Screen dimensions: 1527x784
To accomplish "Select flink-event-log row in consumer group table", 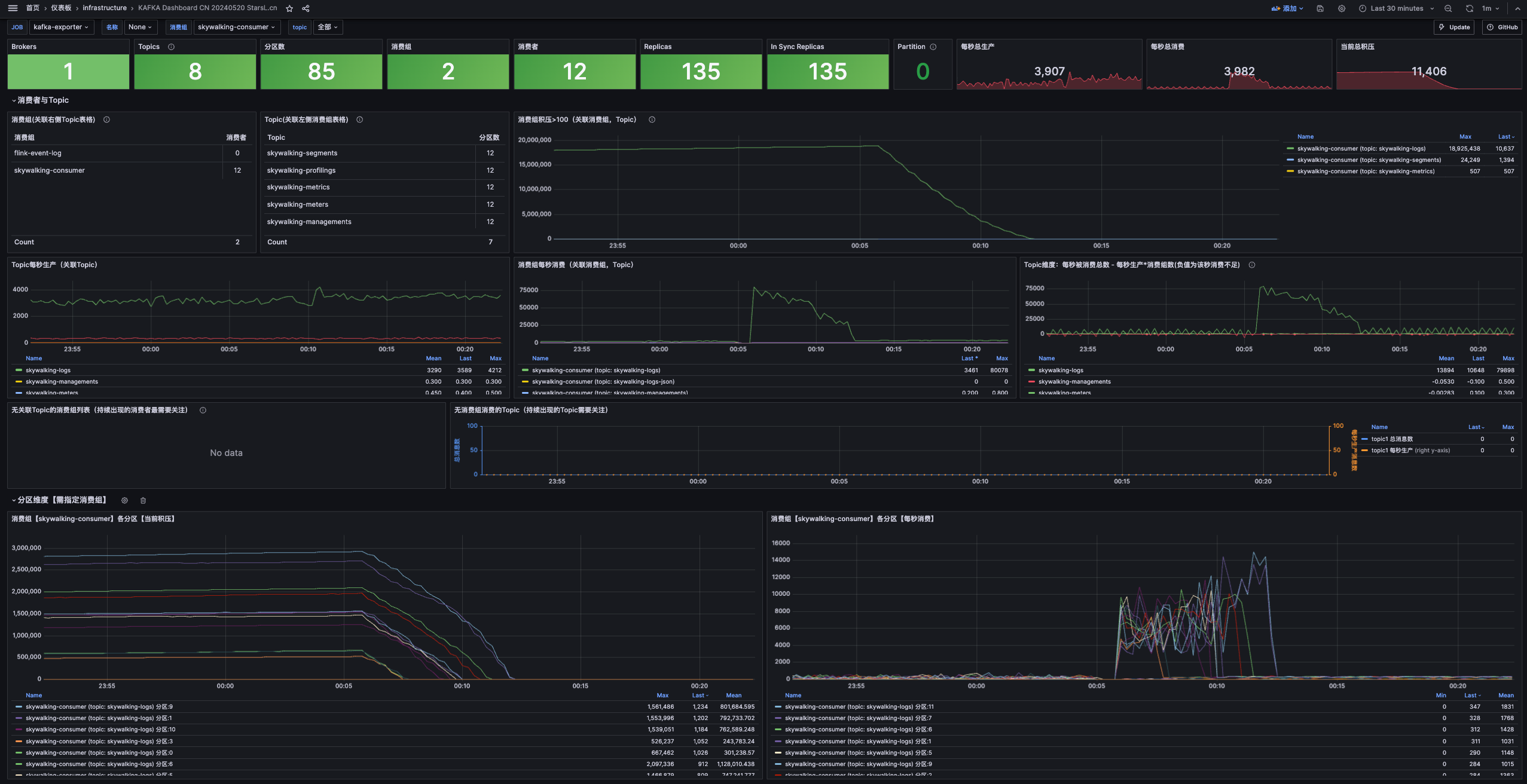I will click(131, 153).
